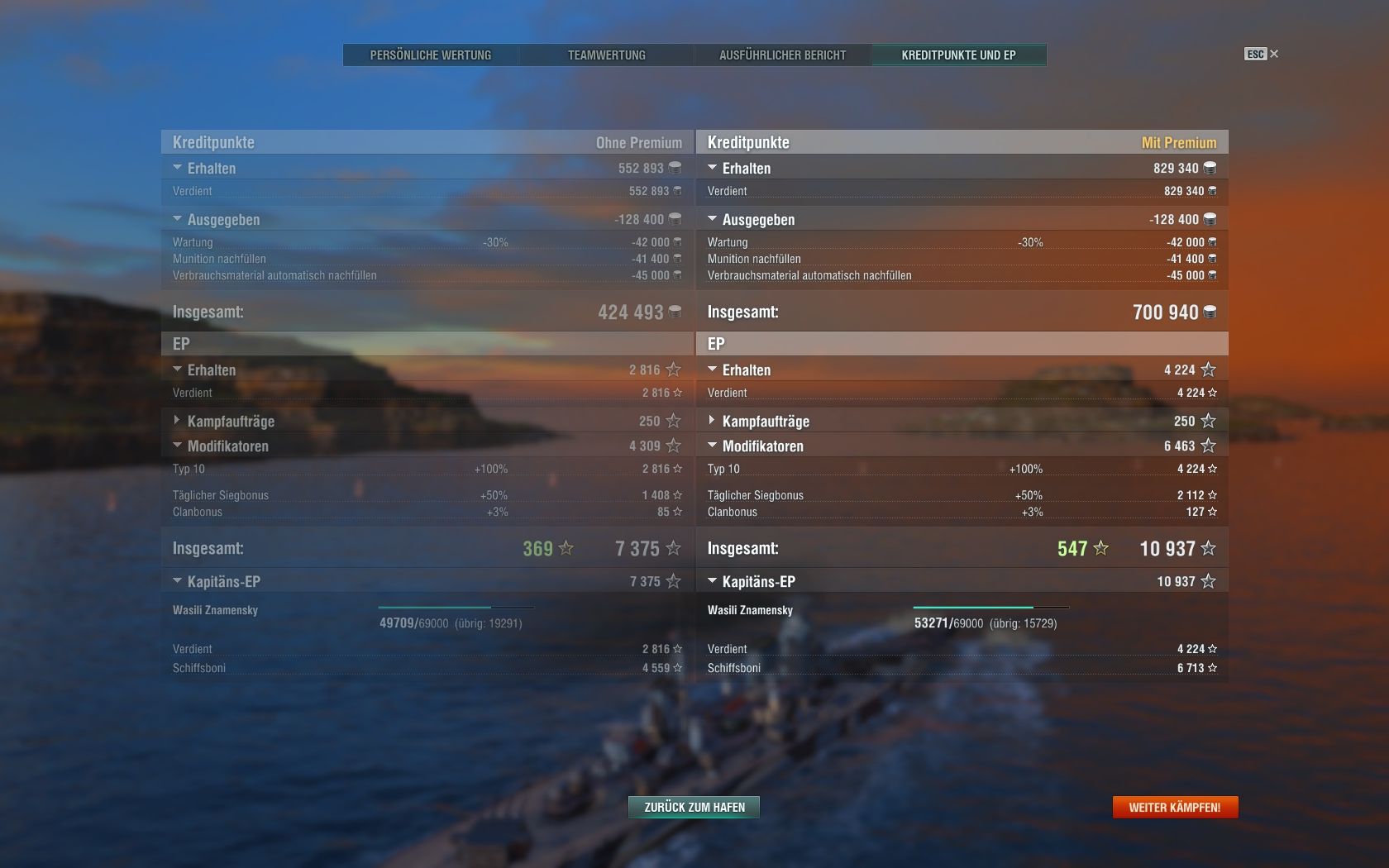
Task: Switch to Persönliche Wertung tab
Action: (431, 55)
